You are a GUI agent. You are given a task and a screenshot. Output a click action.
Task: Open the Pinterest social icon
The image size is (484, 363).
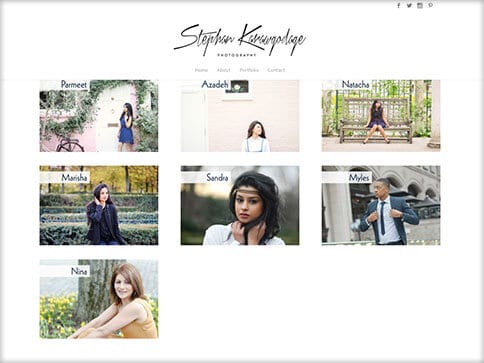[x=431, y=5]
